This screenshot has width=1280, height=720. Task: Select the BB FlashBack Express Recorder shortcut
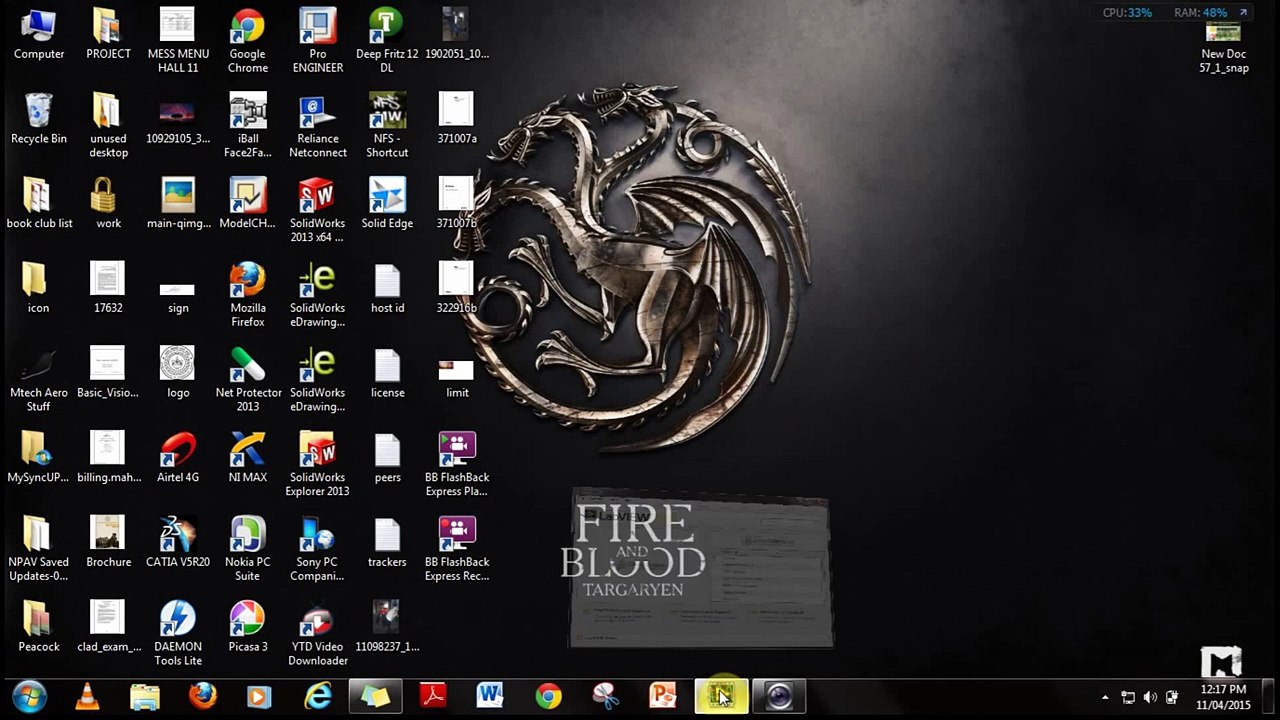click(x=456, y=549)
